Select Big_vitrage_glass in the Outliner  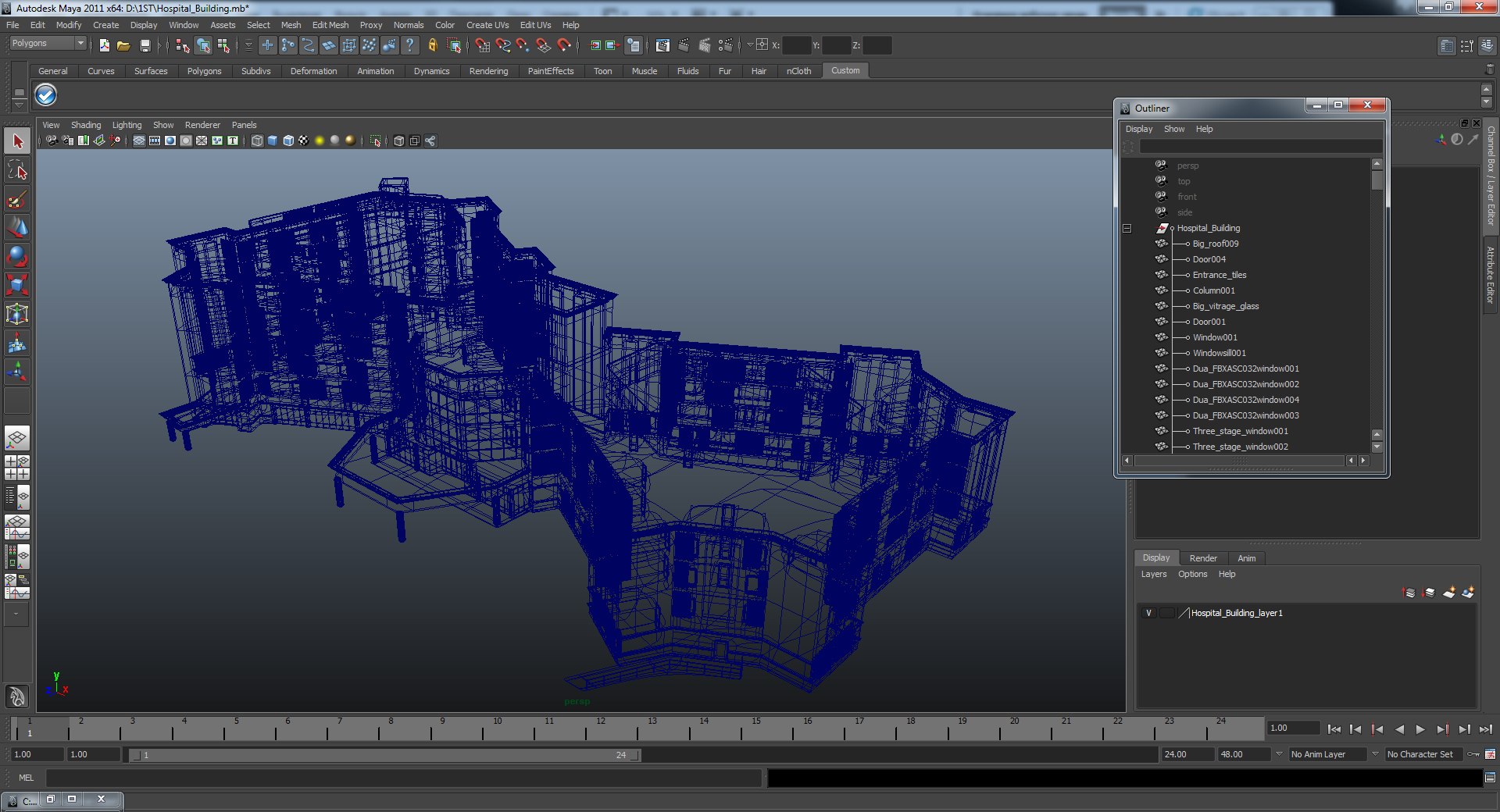pos(1225,306)
